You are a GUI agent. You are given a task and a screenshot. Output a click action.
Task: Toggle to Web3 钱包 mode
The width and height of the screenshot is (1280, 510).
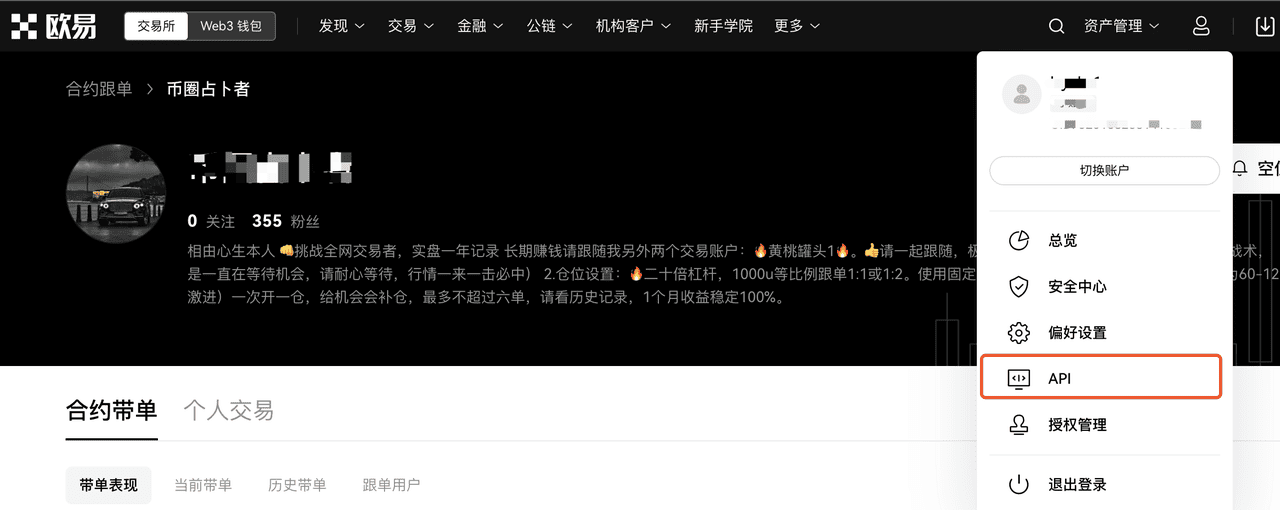pyautogui.click(x=231, y=26)
